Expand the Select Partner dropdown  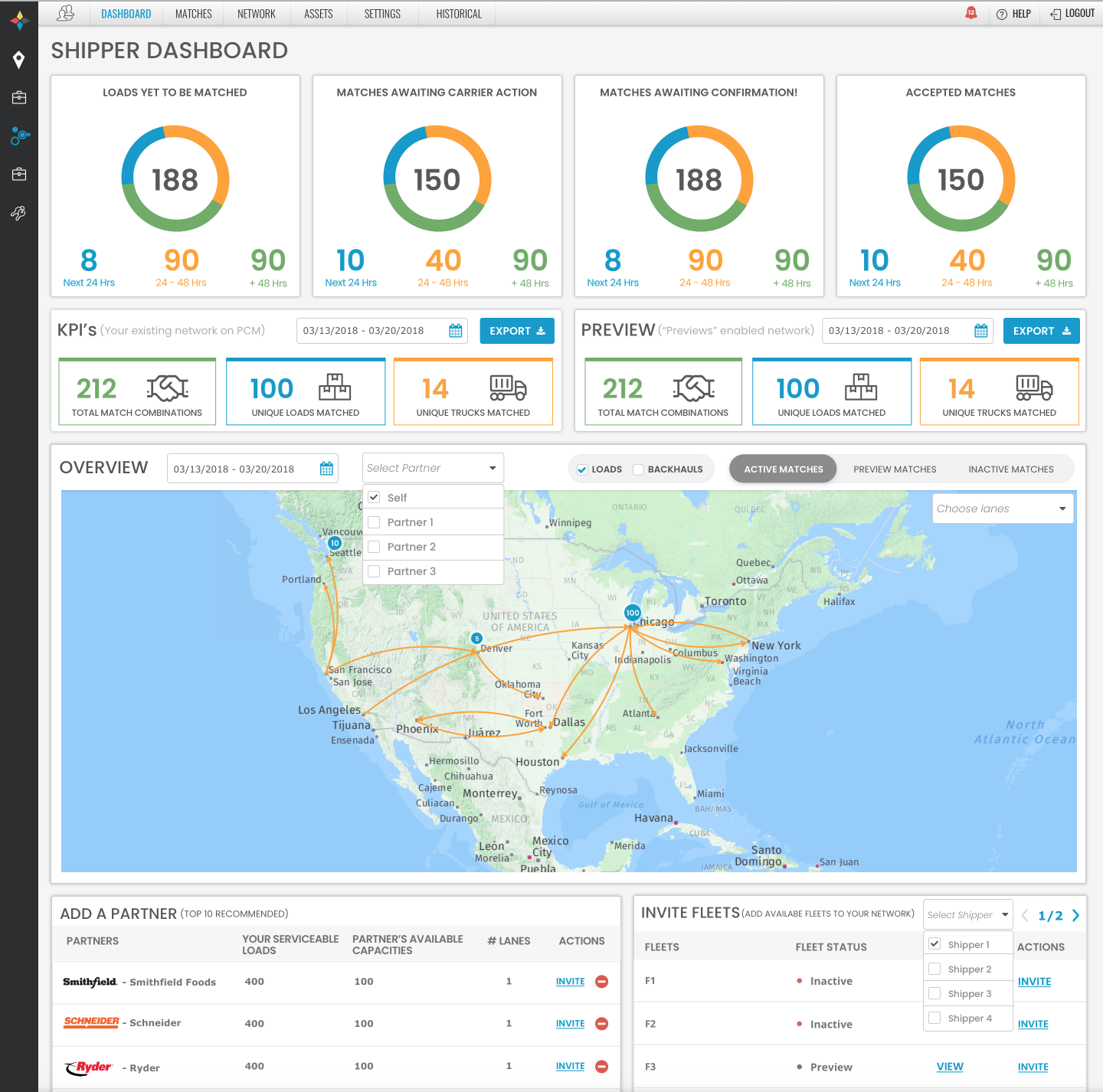tap(433, 468)
